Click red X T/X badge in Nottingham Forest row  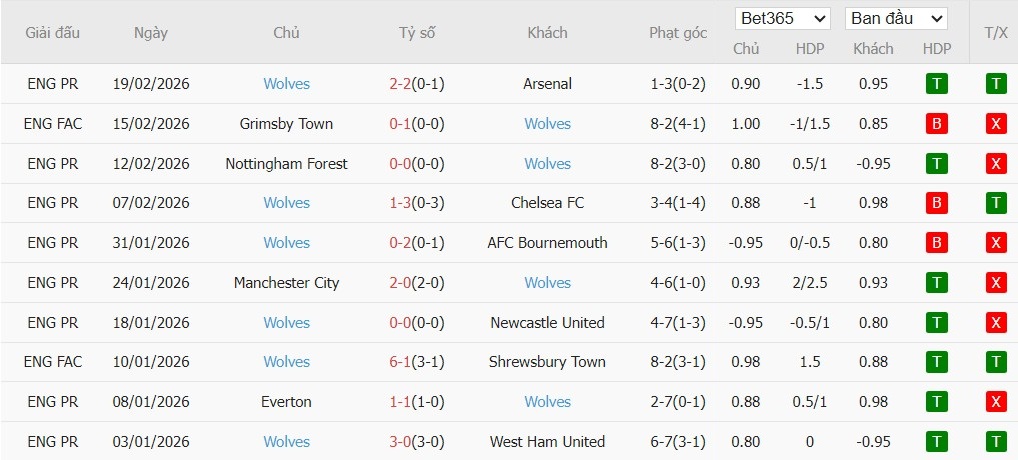pyautogui.click(x=995, y=164)
